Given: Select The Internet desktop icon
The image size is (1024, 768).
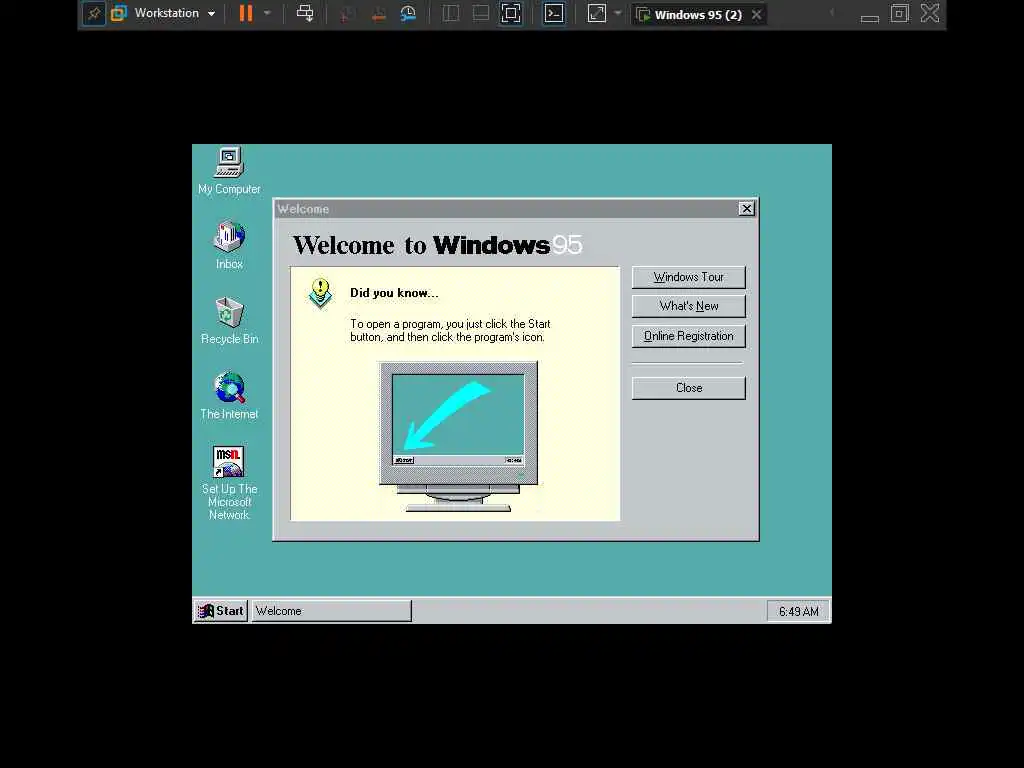Looking at the screenshot, I should [x=229, y=396].
